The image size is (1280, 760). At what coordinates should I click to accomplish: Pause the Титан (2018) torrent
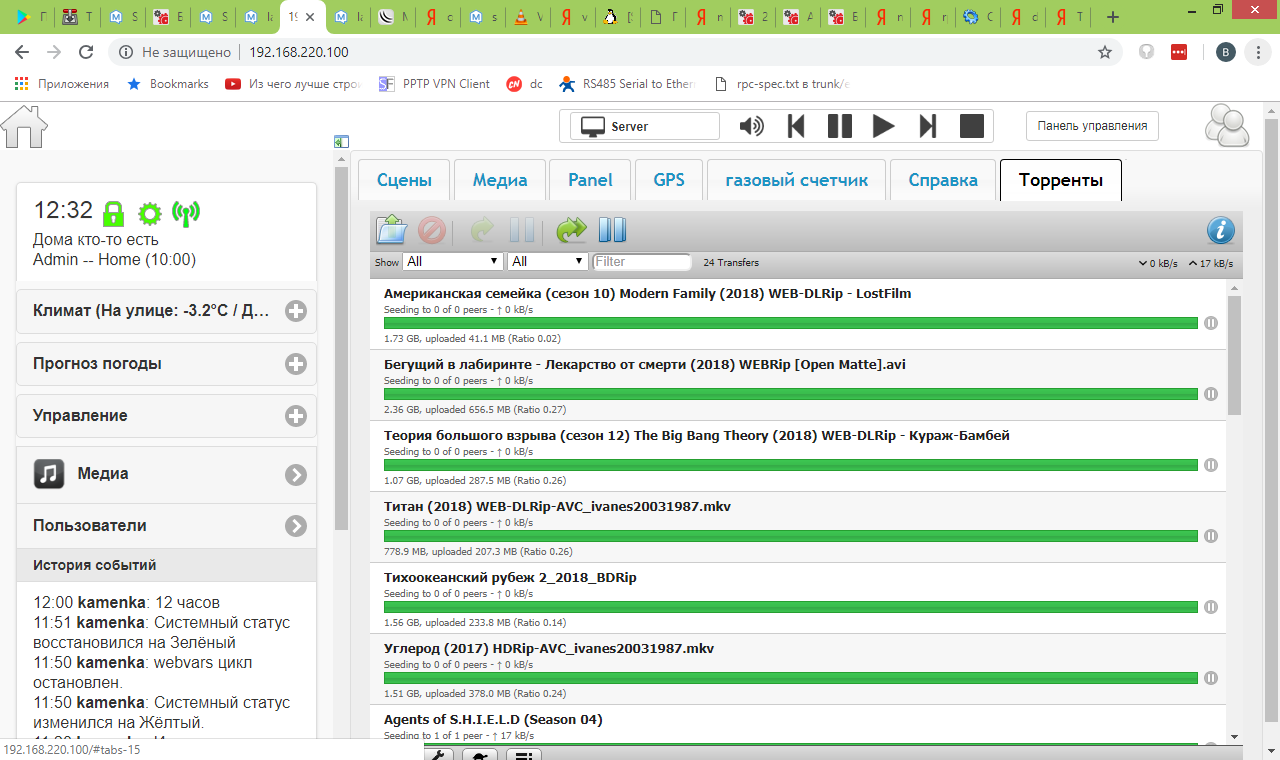(1211, 536)
